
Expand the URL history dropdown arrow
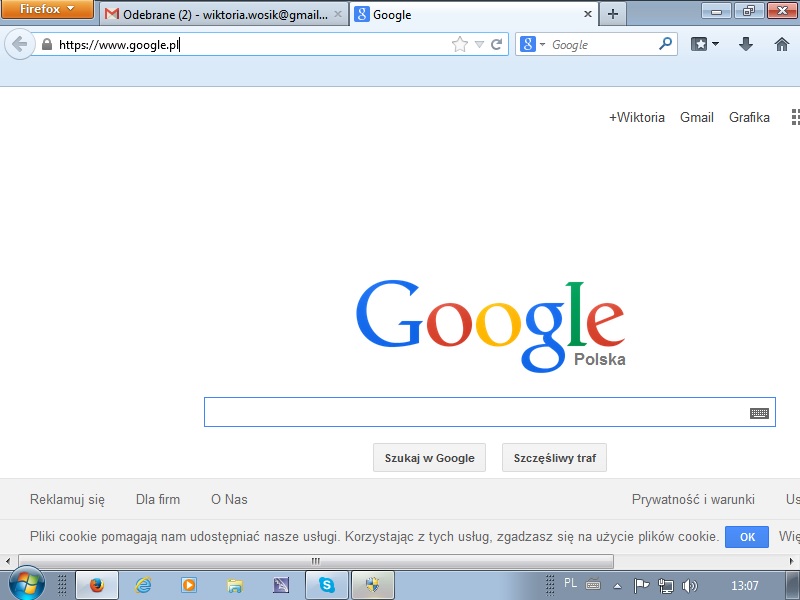pyautogui.click(x=479, y=44)
